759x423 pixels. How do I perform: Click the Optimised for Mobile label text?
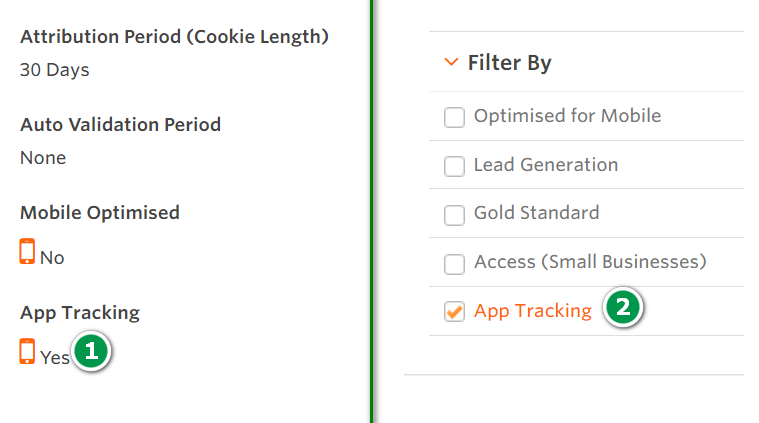pyautogui.click(x=567, y=116)
